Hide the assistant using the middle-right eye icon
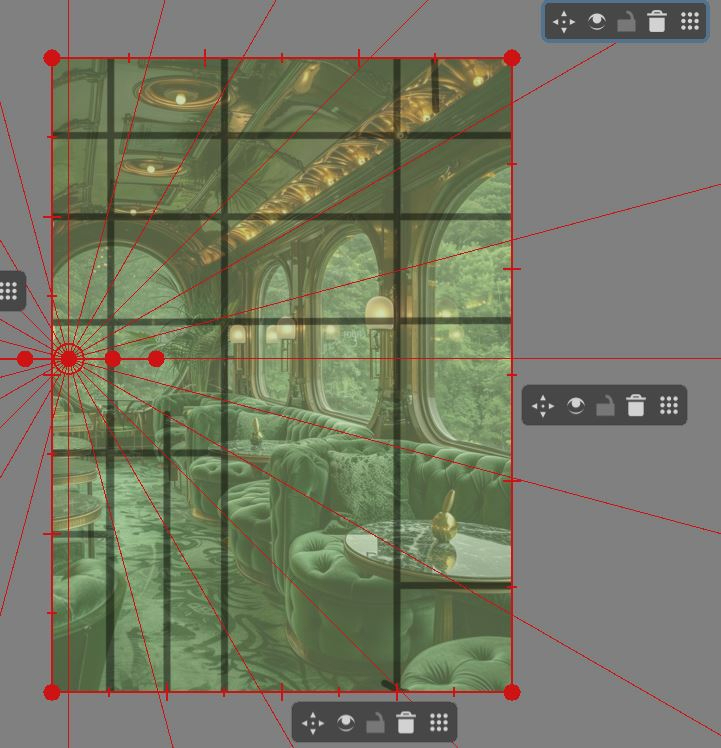Screen dimensions: 721x748 576,405
